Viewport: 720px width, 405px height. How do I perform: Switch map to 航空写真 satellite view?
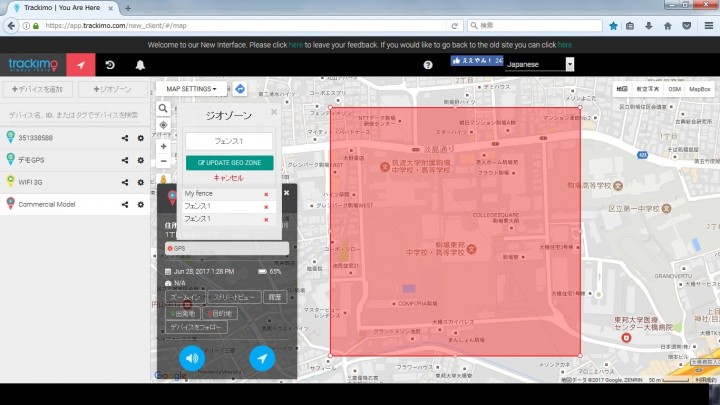coord(648,89)
